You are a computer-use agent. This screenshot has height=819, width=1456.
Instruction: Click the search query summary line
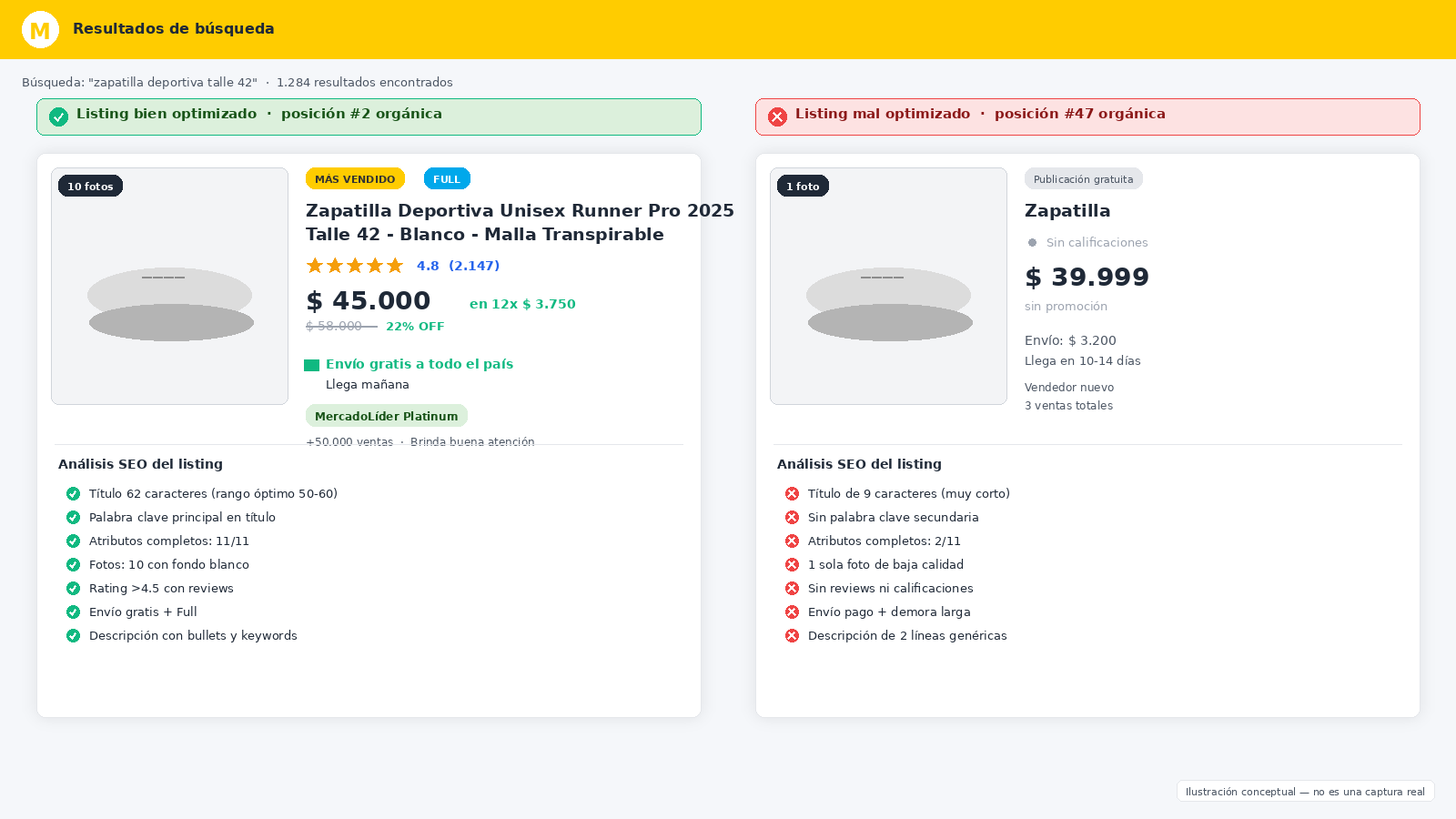[x=238, y=82]
